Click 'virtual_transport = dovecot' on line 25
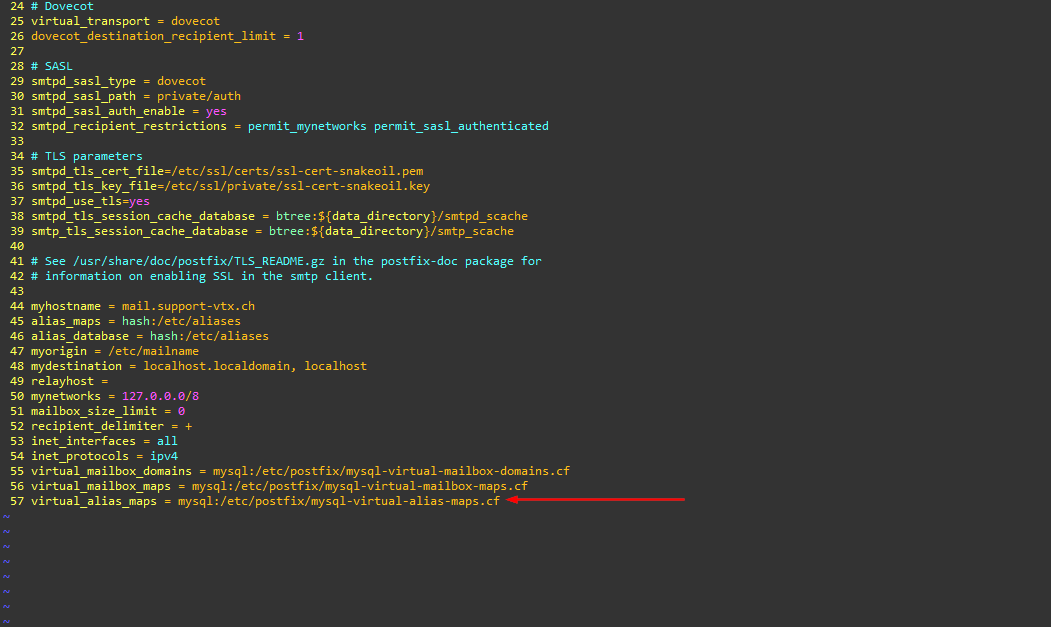The height and width of the screenshot is (627, 1051). click(x=125, y=21)
